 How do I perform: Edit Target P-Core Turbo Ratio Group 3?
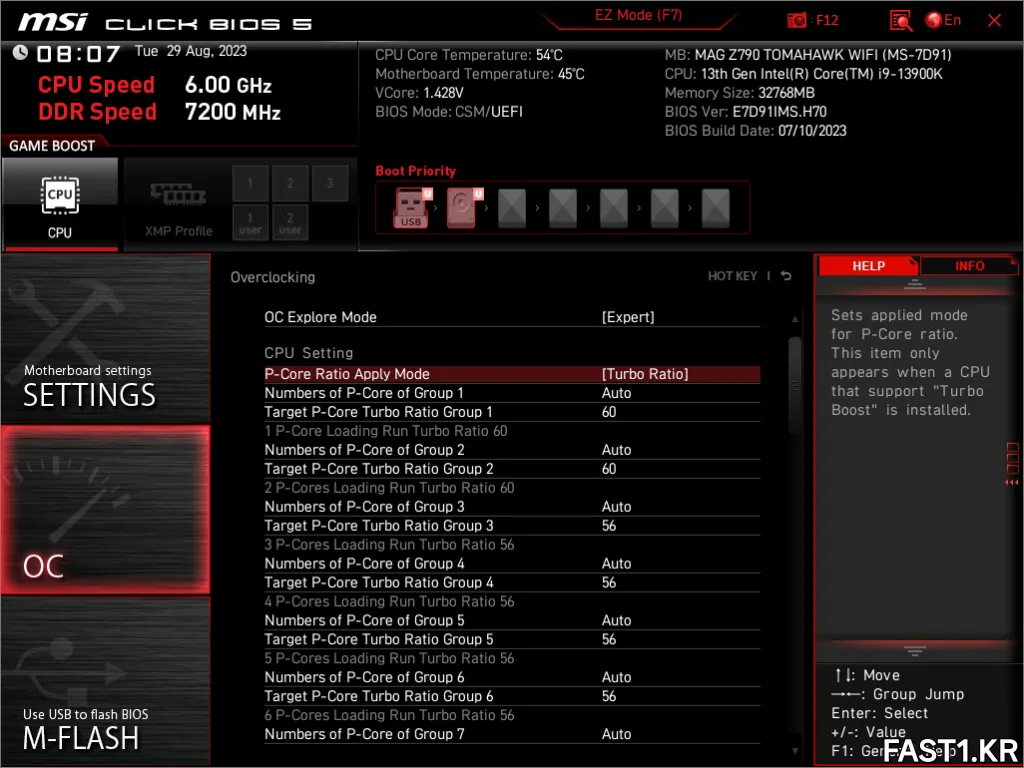(x=512, y=526)
